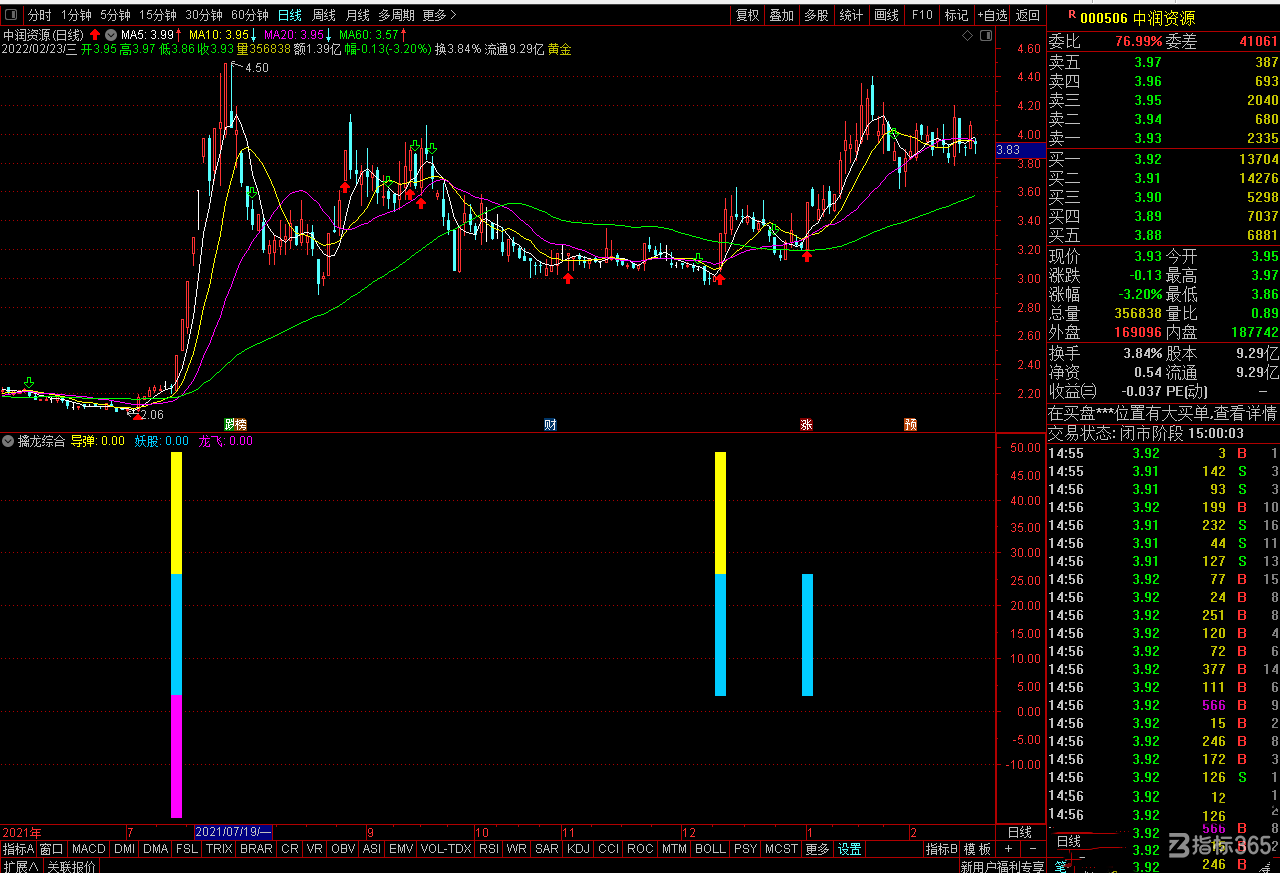
Task: Select the 30分钟 period tab
Action: pyautogui.click(x=204, y=15)
